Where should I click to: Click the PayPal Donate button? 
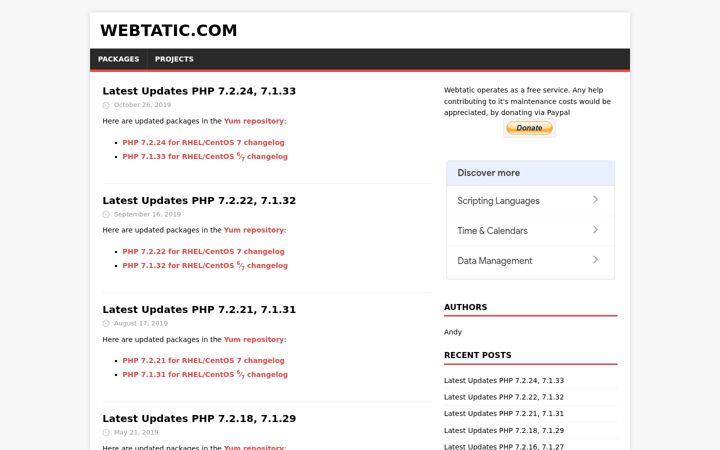tap(529, 128)
